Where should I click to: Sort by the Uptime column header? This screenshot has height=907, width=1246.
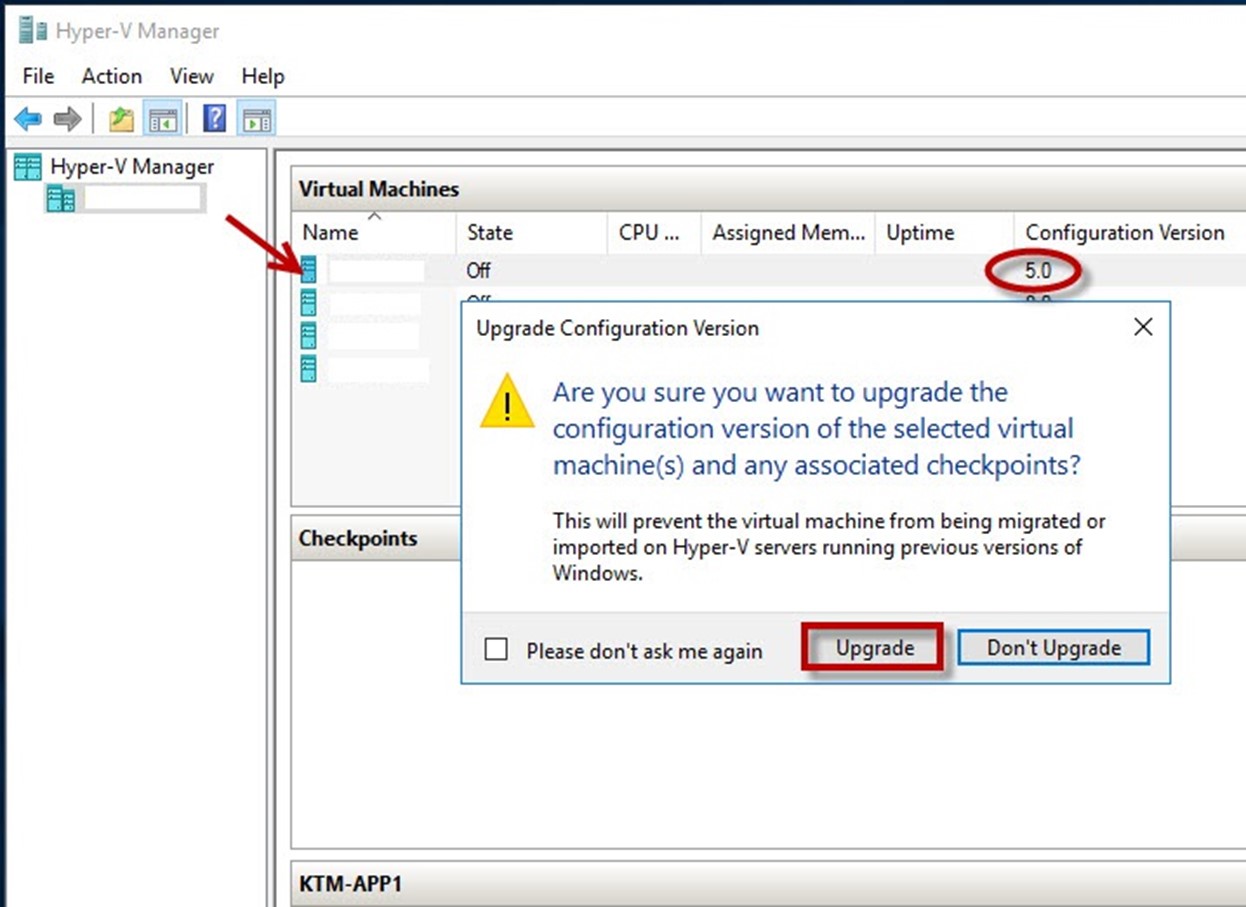[944, 233]
